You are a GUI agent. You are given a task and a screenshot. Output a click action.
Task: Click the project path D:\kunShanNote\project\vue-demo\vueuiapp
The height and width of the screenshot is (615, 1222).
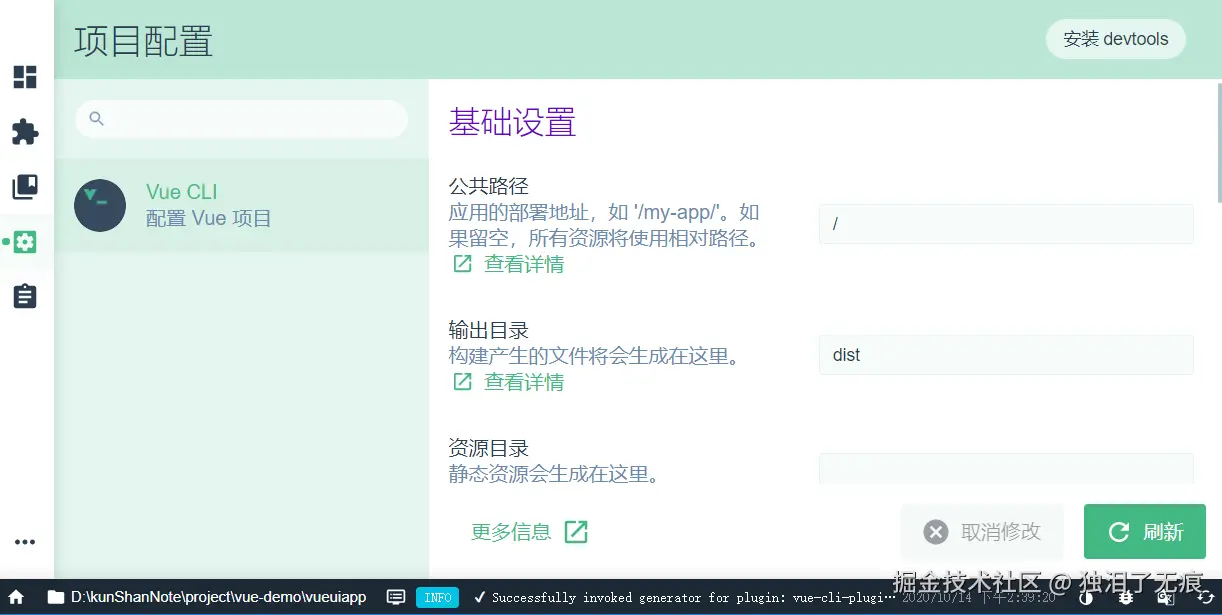(x=219, y=597)
